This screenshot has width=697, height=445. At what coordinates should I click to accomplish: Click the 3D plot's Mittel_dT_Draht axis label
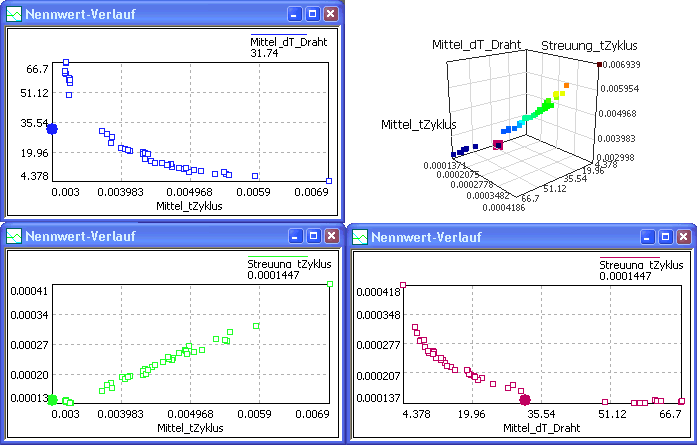[477, 44]
